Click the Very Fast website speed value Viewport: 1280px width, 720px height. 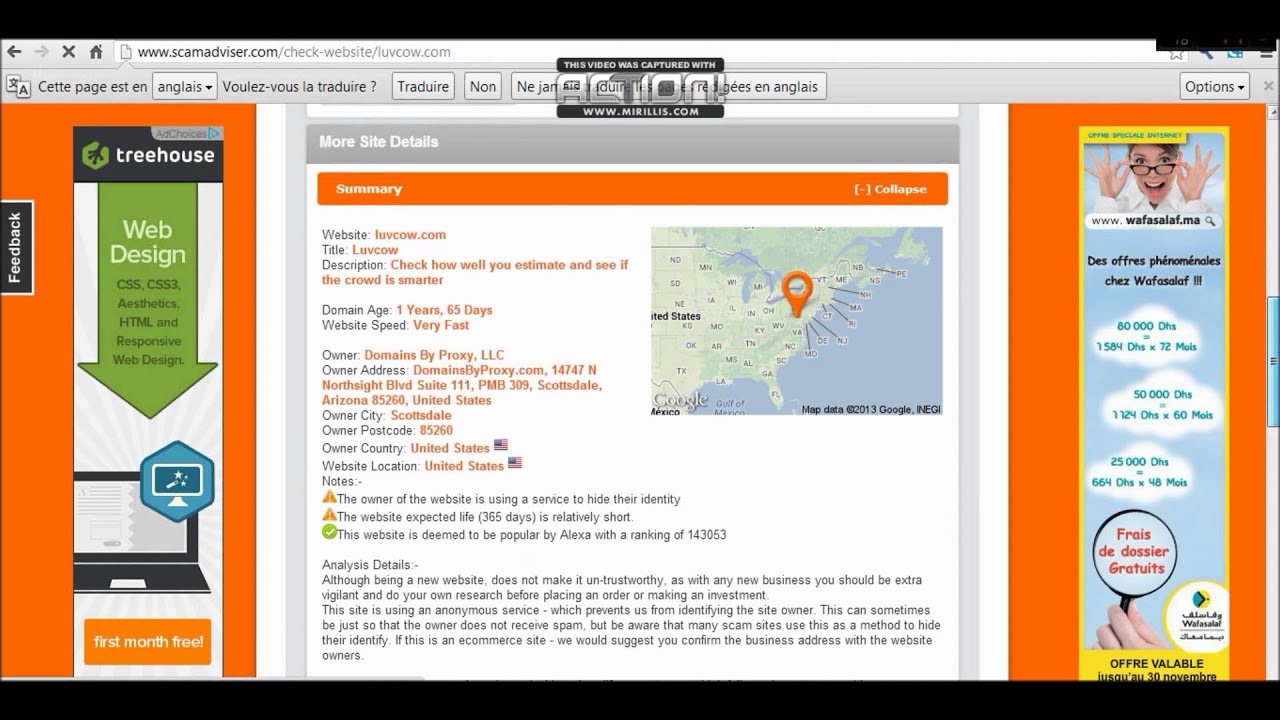click(441, 325)
